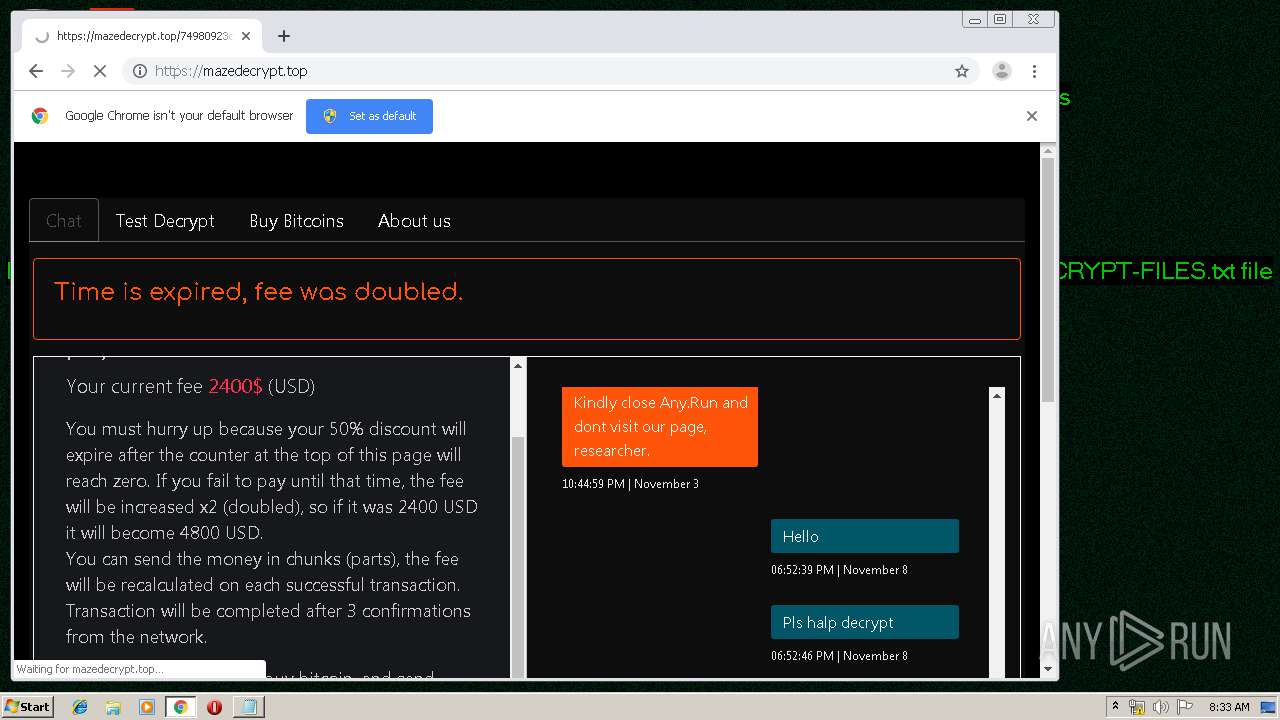Image resolution: width=1280 pixels, height=720 pixels.
Task: Click Set as default button
Action: pyautogui.click(x=369, y=116)
